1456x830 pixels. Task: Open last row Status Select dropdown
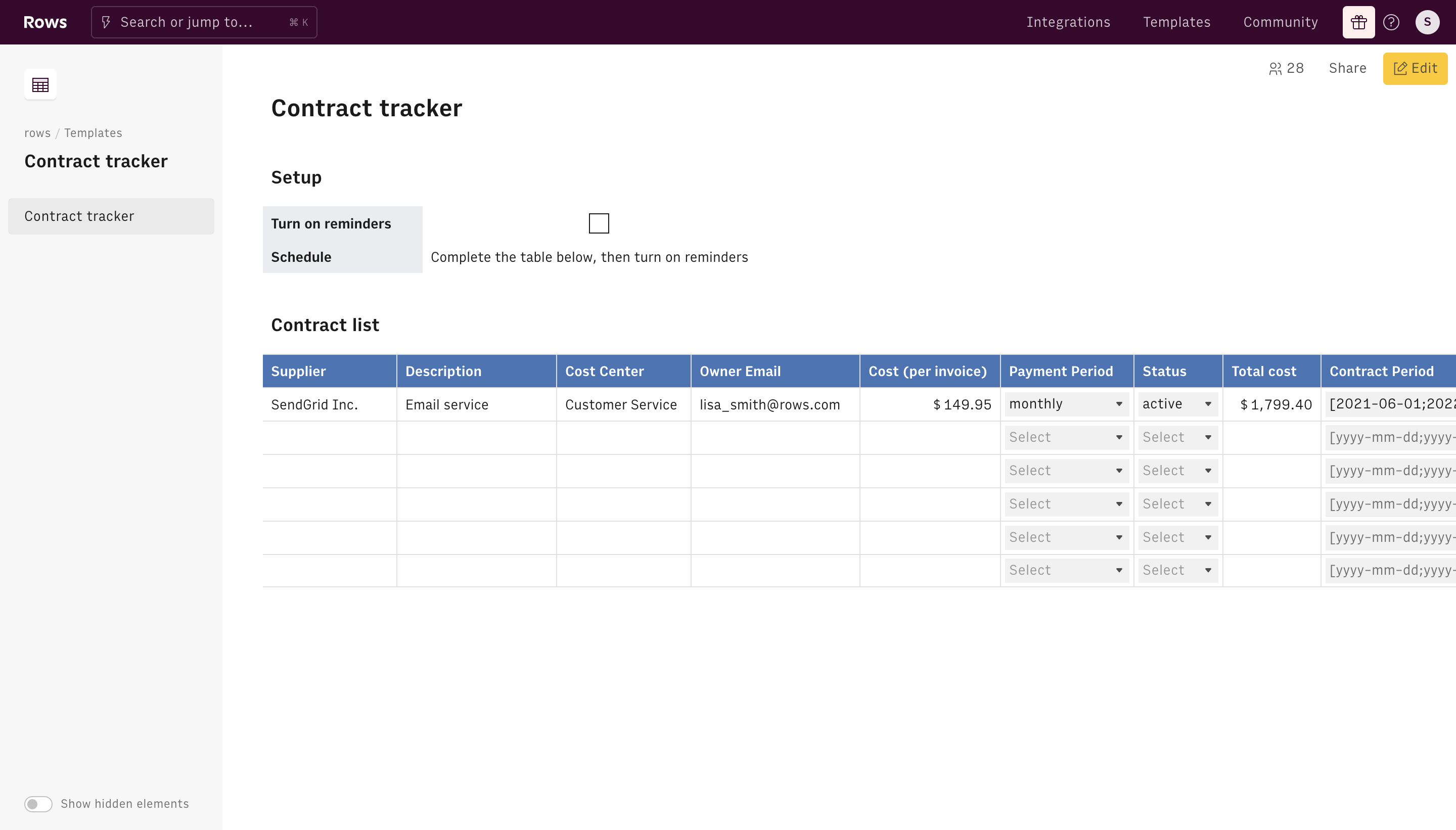tap(1177, 570)
